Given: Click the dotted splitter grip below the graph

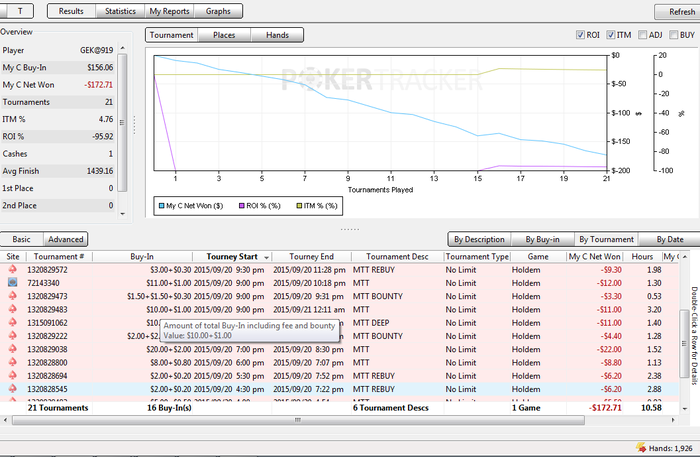Looking at the screenshot, I should coord(350,229).
